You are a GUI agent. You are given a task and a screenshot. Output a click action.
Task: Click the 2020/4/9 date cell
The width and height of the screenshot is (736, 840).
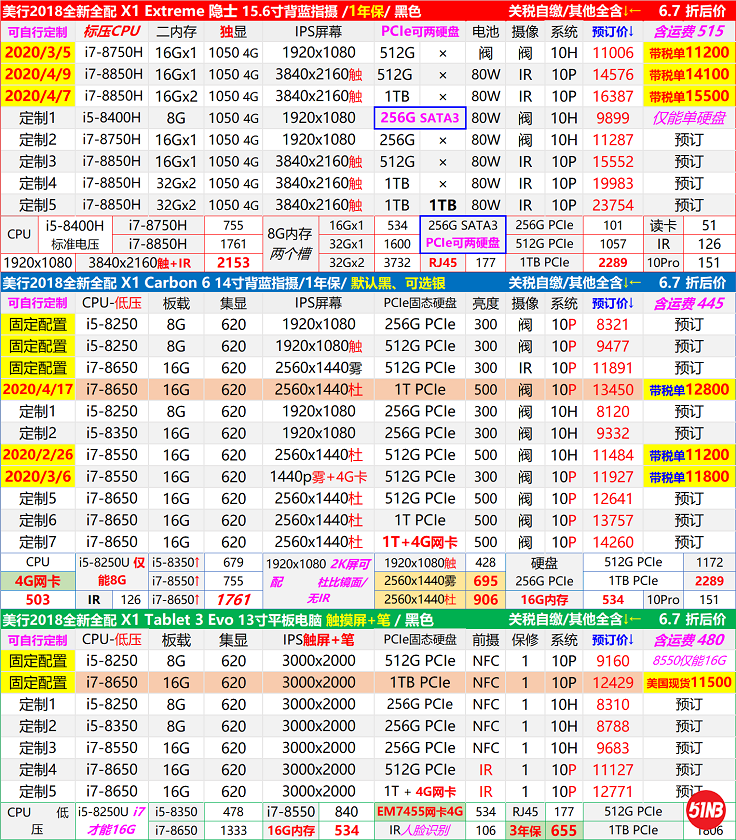click(x=36, y=75)
